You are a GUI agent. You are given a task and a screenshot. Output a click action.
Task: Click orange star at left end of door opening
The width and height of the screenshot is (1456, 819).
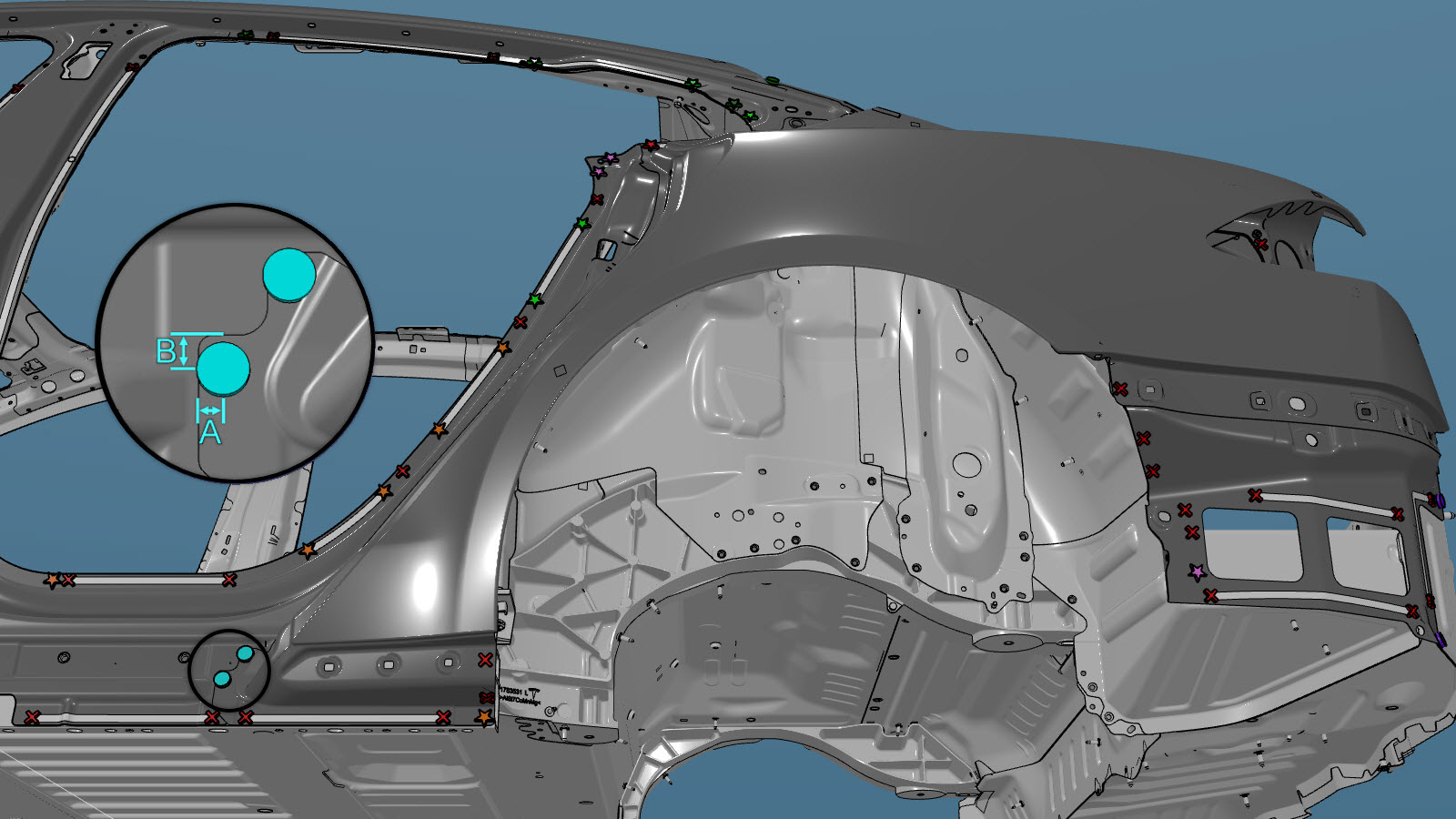(x=53, y=580)
